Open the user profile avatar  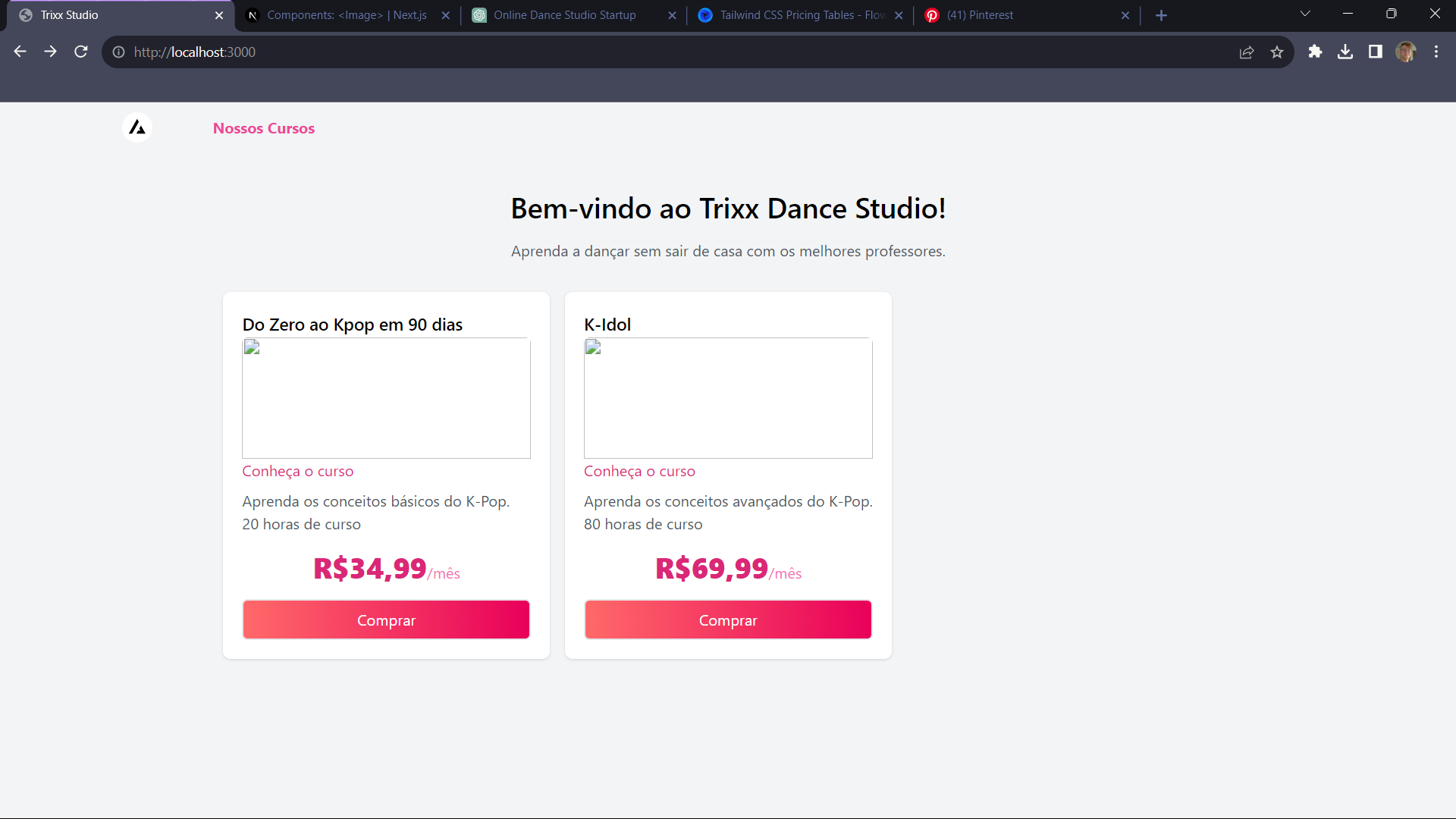point(1406,52)
